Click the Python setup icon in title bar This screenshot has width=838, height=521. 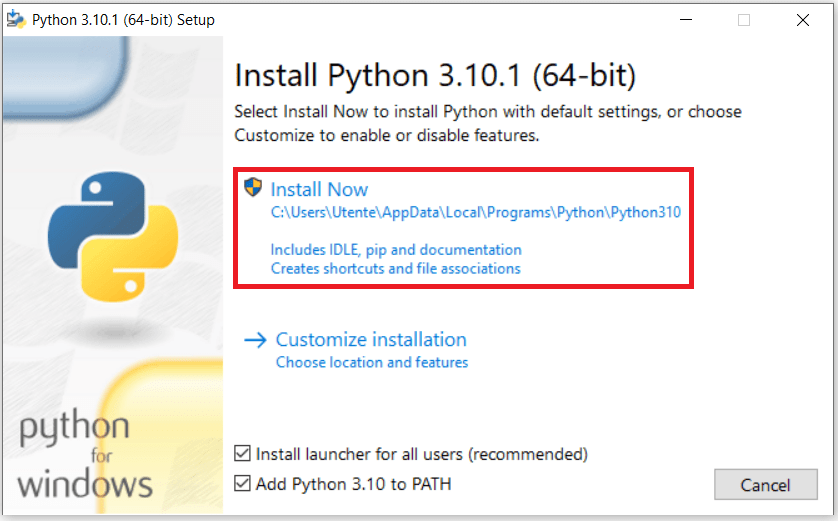pyautogui.click(x=16, y=19)
